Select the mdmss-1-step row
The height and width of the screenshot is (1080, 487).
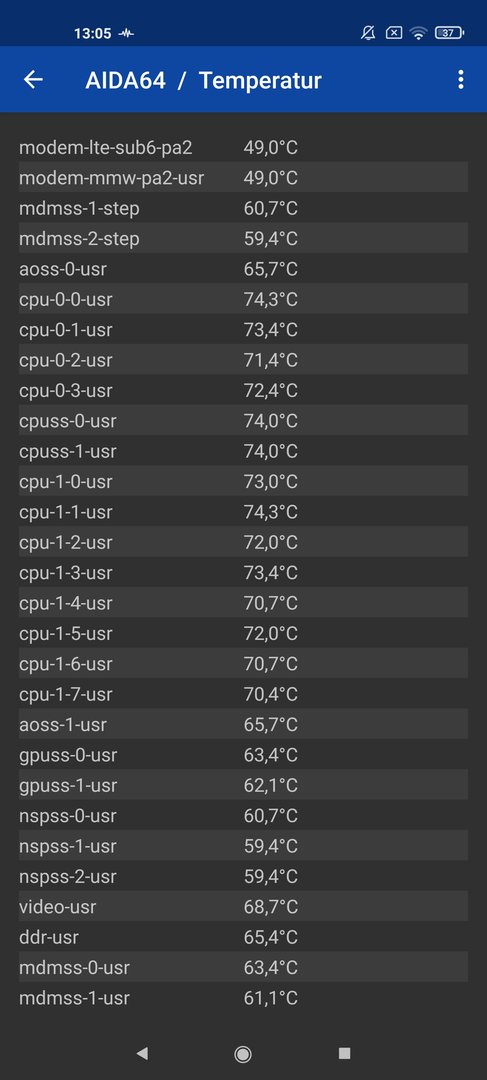[x=243, y=208]
